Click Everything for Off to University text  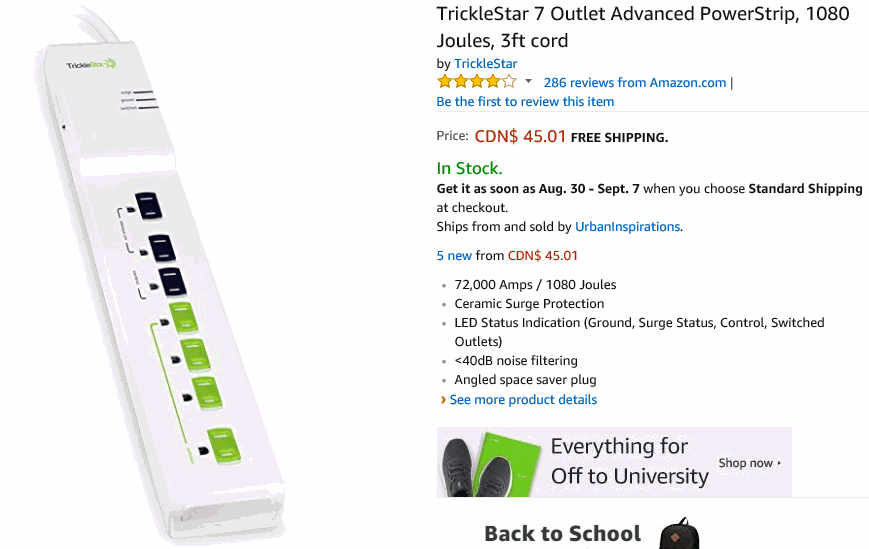[629, 461]
